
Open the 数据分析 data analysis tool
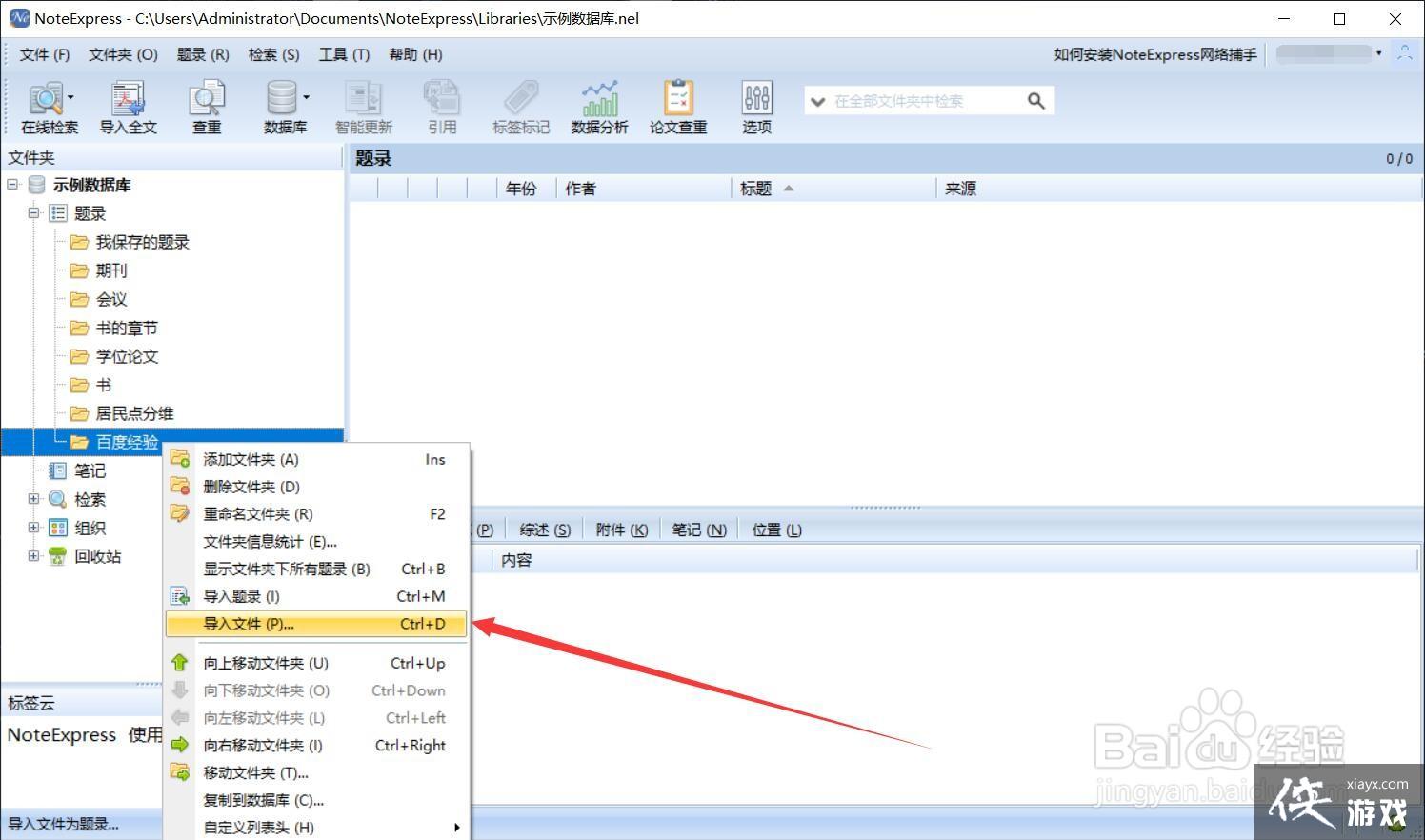(x=599, y=107)
